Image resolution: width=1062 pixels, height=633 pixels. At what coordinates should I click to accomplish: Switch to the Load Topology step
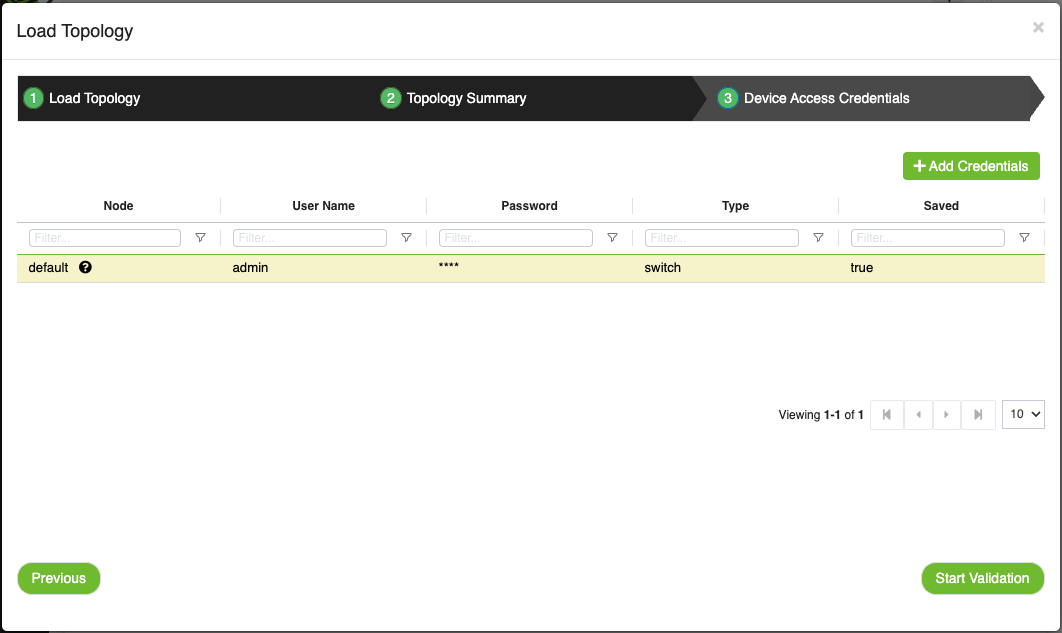94,98
